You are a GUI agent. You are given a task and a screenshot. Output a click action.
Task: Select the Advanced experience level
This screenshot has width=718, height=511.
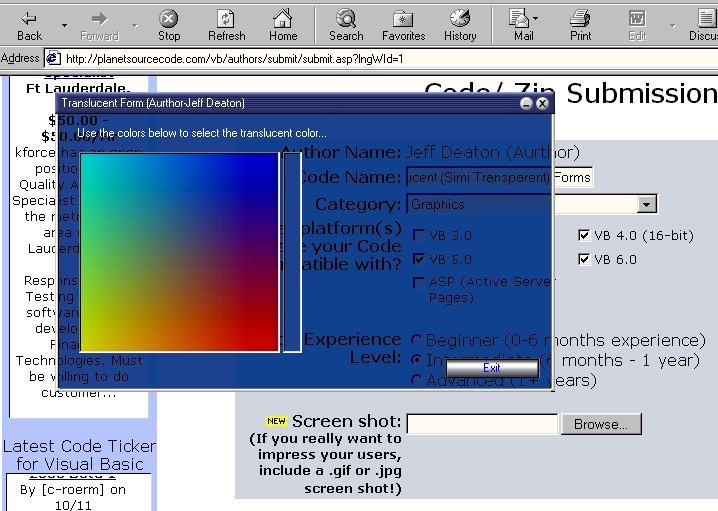point(416,379)
